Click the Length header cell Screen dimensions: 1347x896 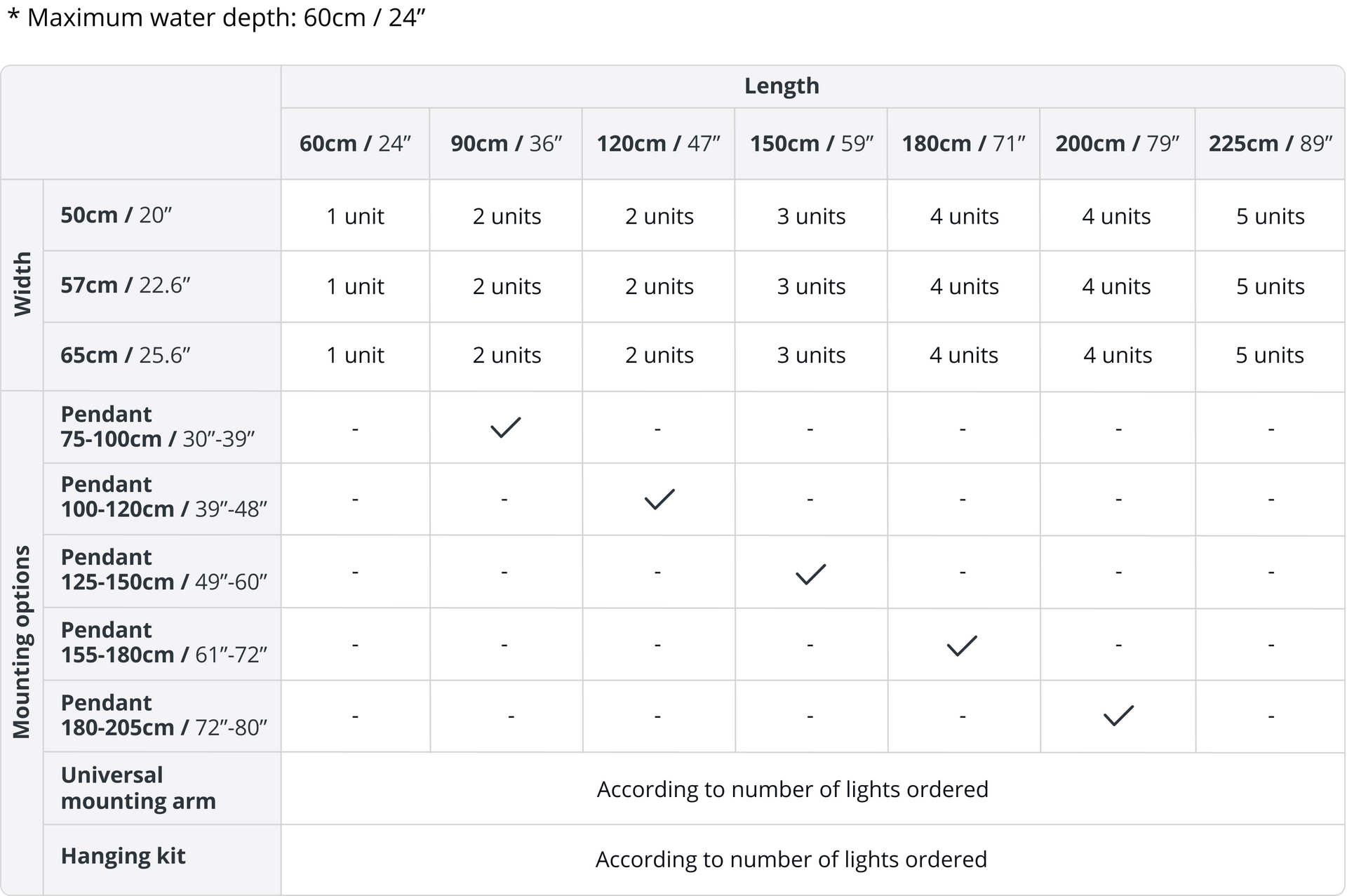782,86
